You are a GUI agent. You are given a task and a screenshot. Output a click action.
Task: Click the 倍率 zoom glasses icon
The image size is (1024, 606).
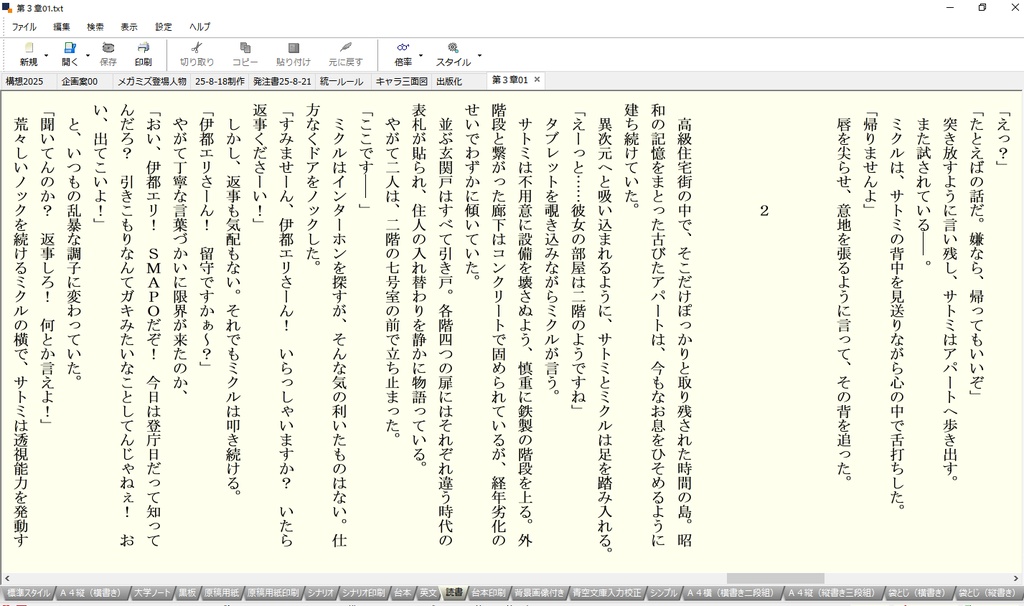403,48
